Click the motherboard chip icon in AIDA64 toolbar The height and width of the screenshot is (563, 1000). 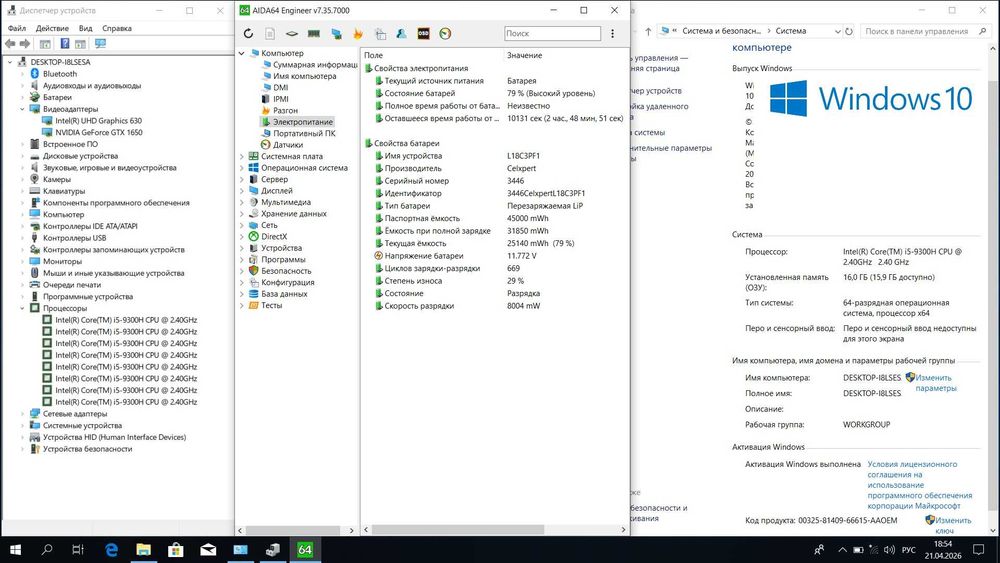[291, 34]
